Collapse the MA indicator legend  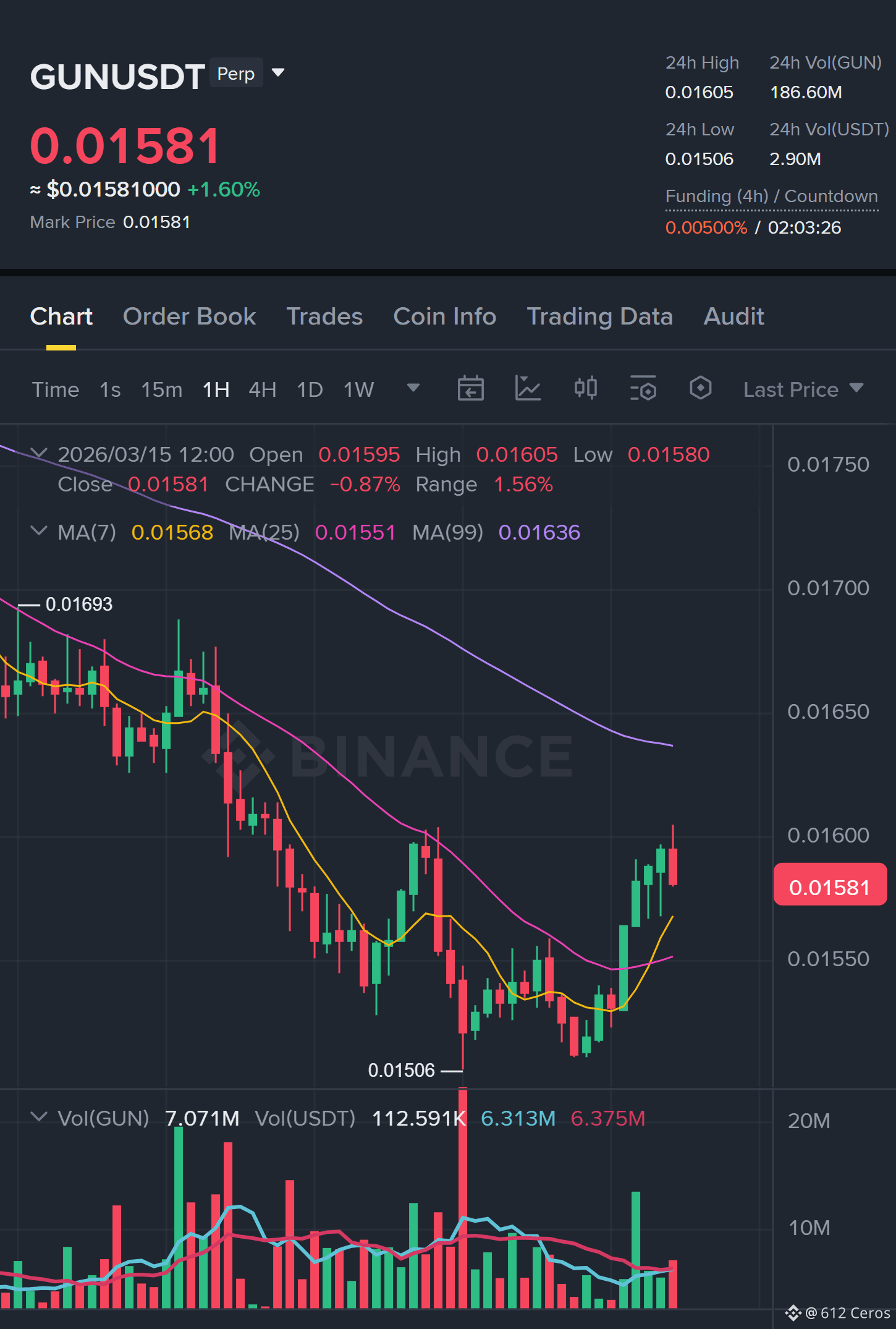[x=38, y=531]
